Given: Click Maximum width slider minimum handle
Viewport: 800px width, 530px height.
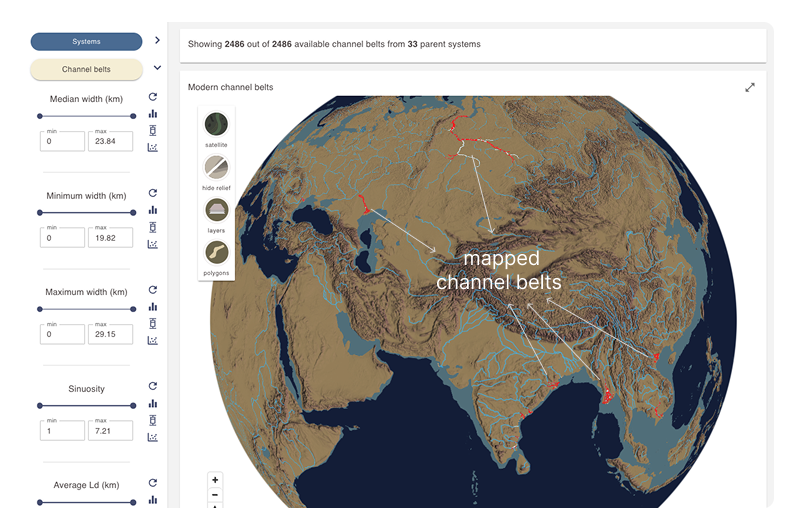Looking at the screenshot, I should pos(40,309).
